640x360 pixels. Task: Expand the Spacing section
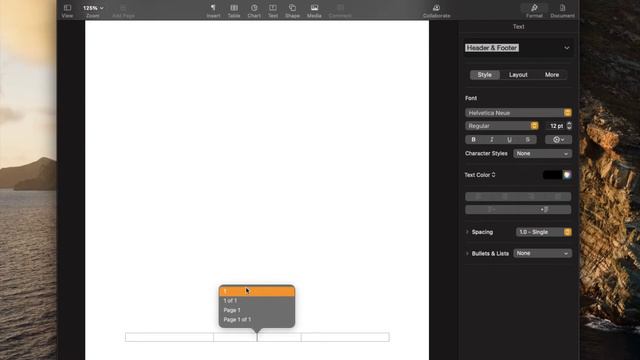467,232
